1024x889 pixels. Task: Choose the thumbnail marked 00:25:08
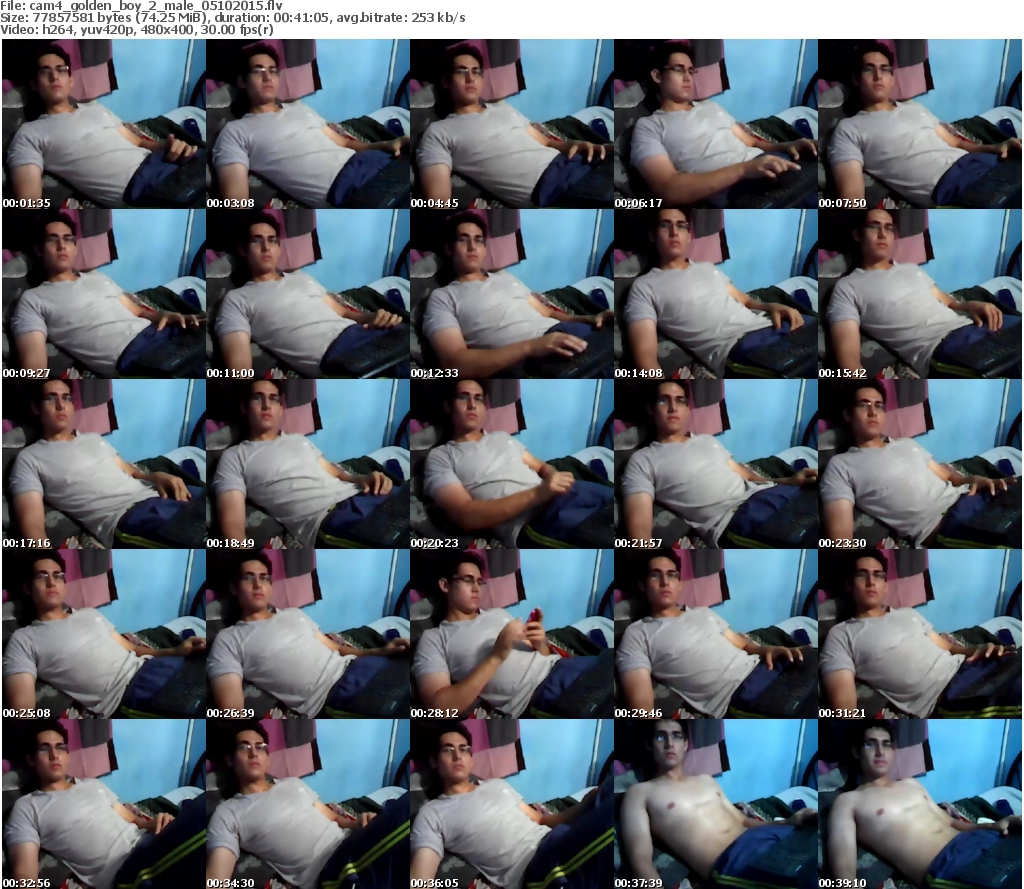pyautogui.click(x=104, y=634)
